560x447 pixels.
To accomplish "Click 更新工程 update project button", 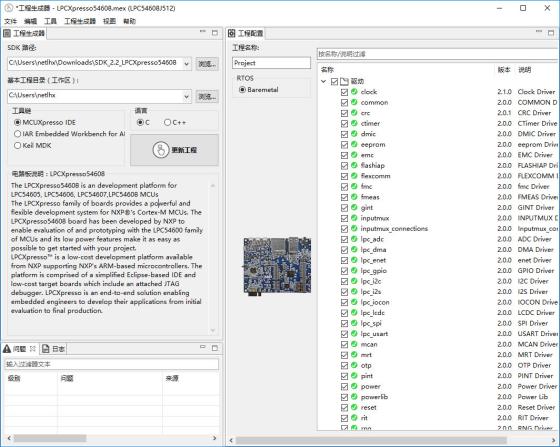I will [x=175, y=150].
